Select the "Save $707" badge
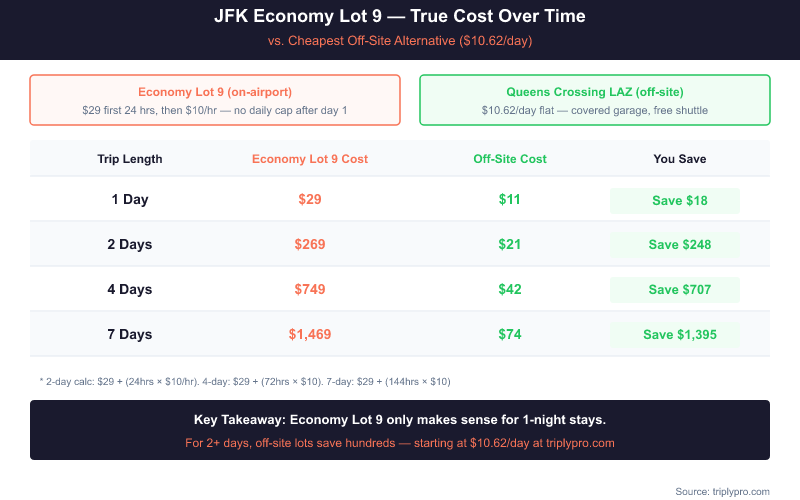 point(675,290)
